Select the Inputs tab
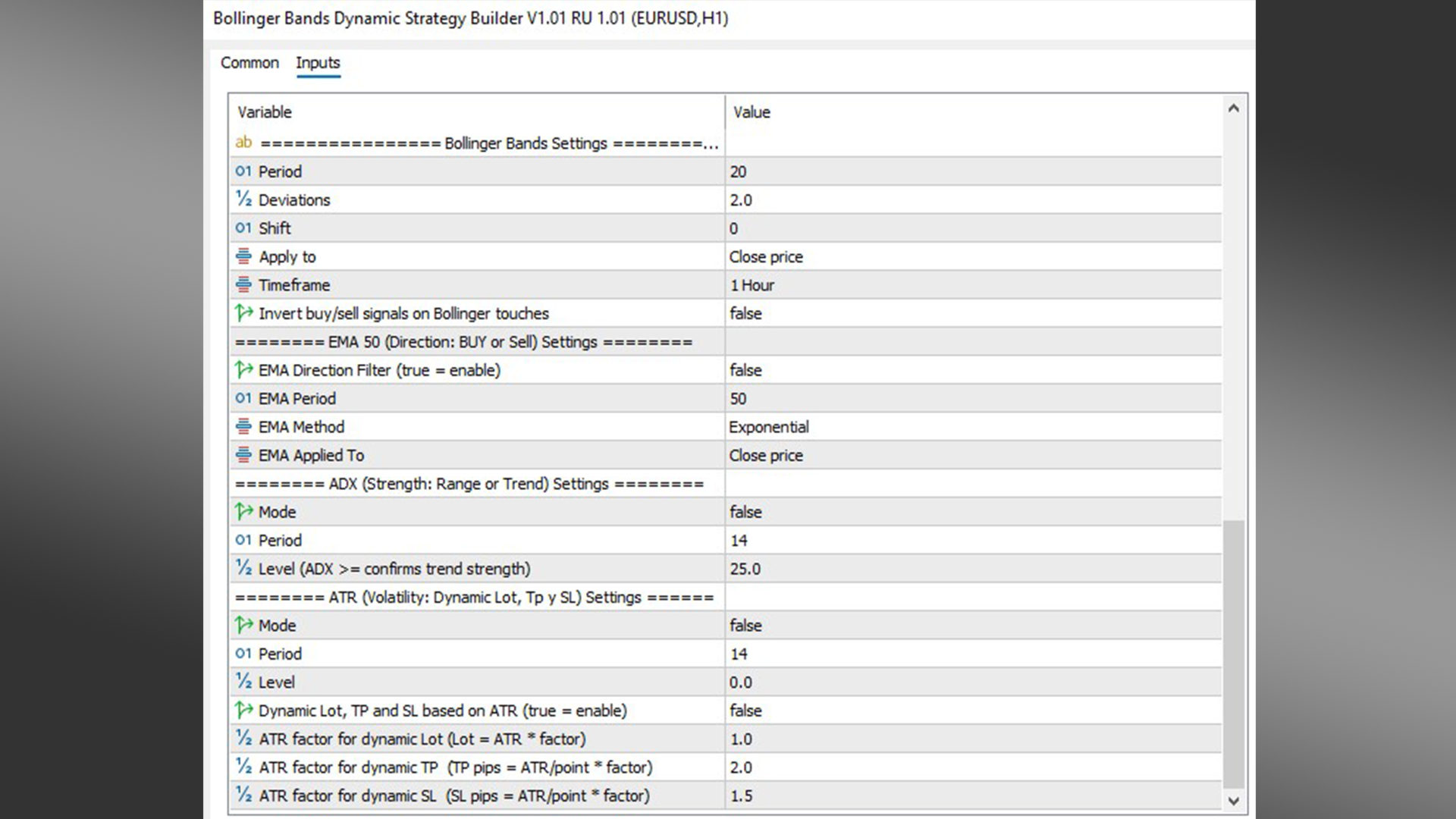1456x819 pixels. pos(318,63)
